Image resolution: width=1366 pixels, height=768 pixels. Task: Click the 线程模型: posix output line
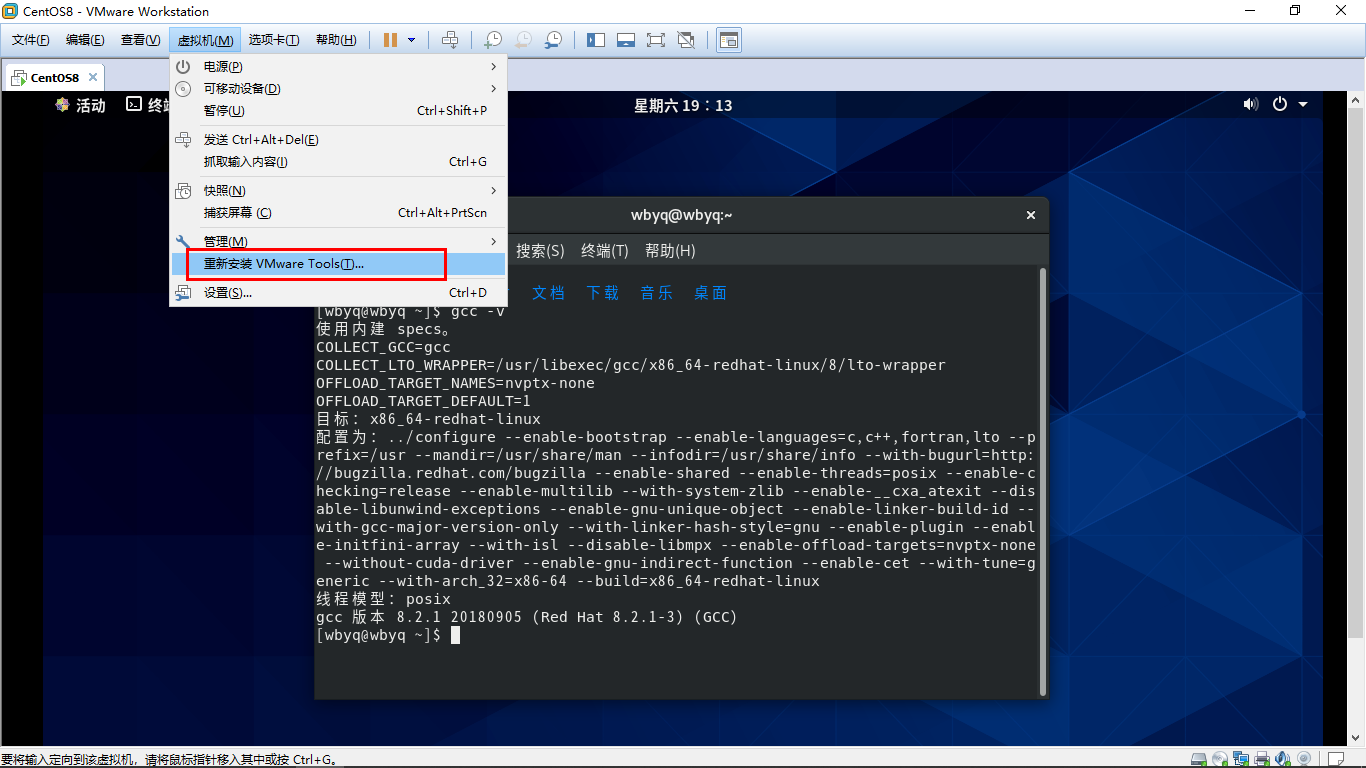click(x=384, y=599)
